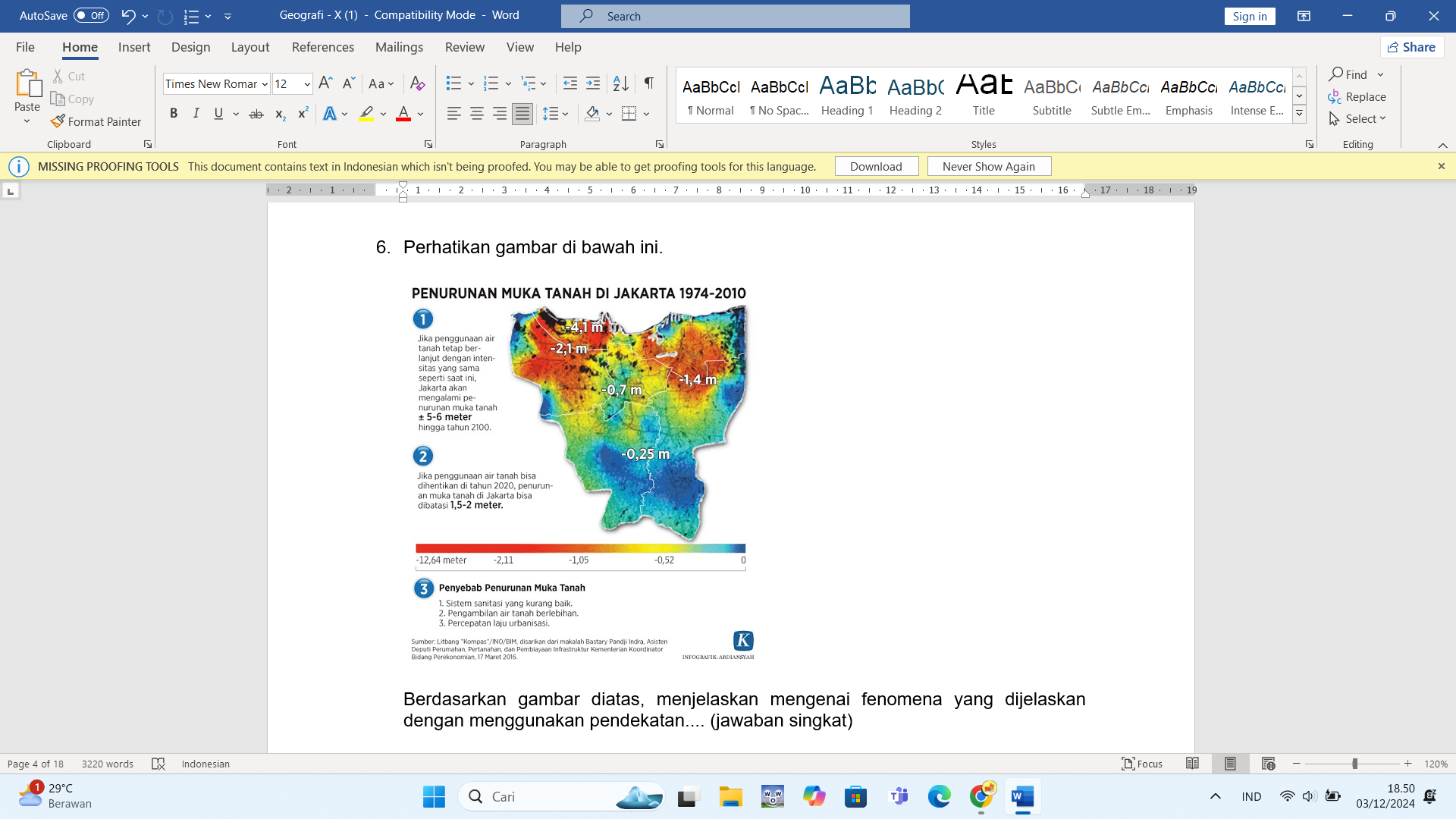
Task: Show paragraph marks with pilcrow icon
Action: click(x=649, y=83)
